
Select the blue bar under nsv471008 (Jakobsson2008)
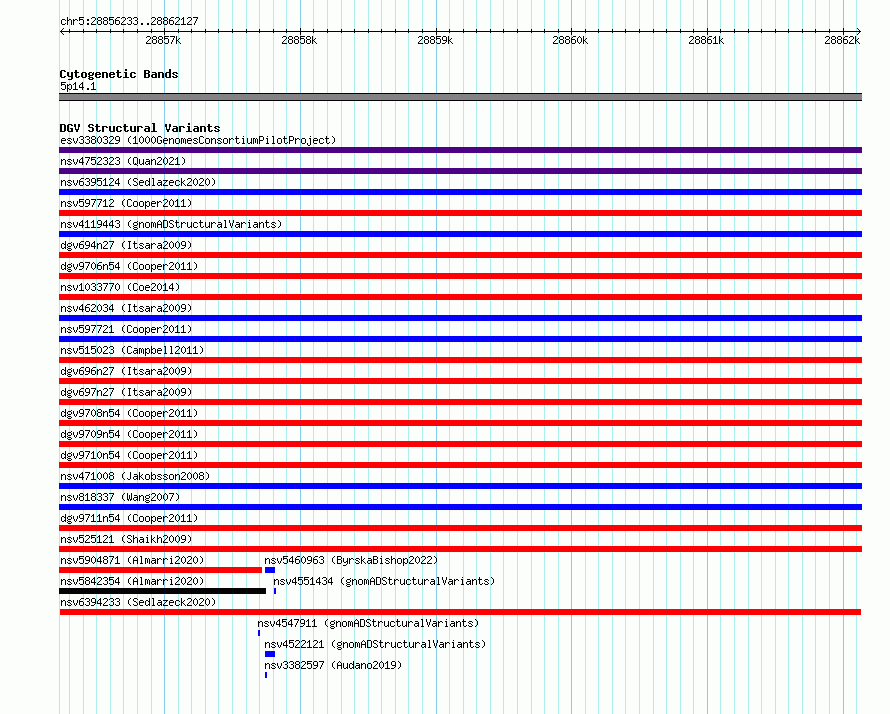click(460, 486)
